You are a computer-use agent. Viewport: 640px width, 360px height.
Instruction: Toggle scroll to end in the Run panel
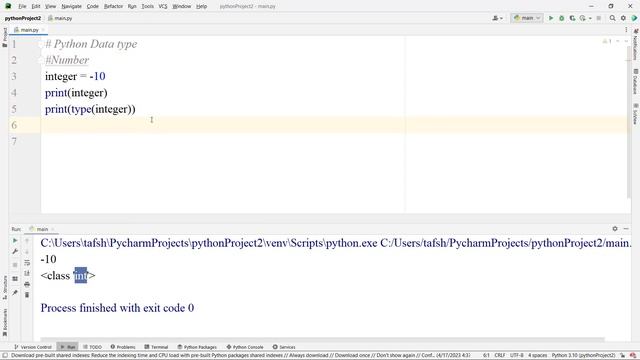pos(27,273)
